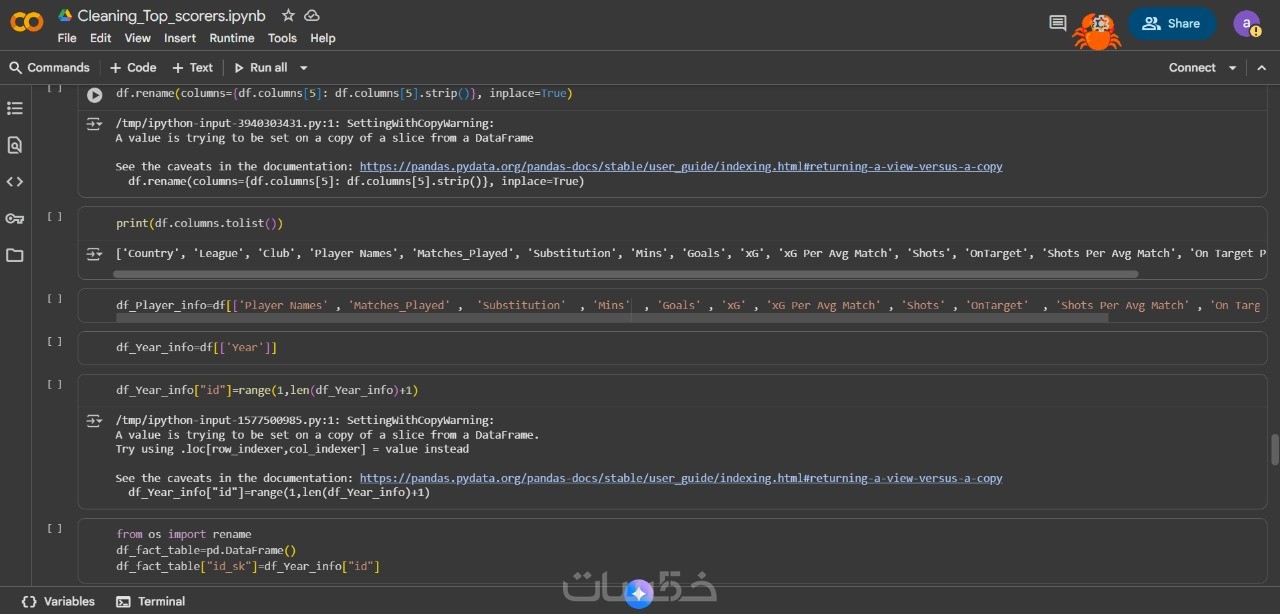Screen dimensions: 1280x614
Task: Open the table of contents sidebar icon
Action: click(14, 108)
